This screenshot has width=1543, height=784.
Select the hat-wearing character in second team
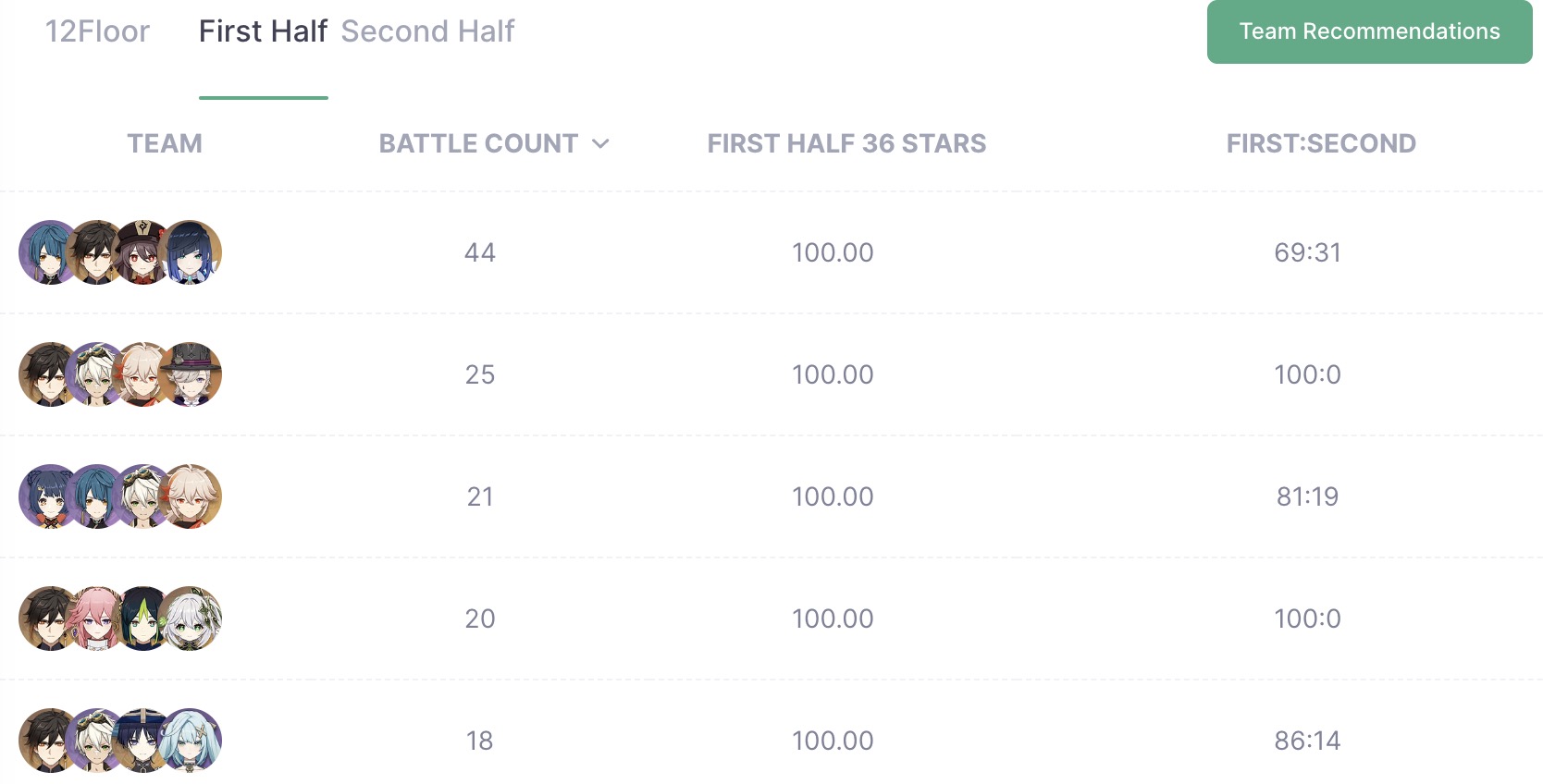pos(190,374)
